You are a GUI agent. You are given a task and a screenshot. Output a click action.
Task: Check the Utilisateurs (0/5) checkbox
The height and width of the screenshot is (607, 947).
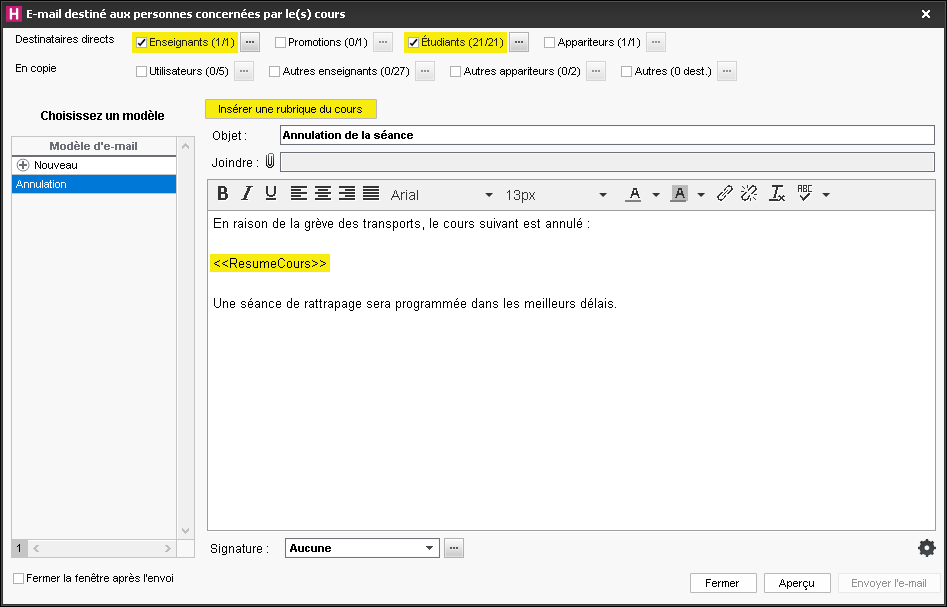pyautogui.click(x=141, y=71)
